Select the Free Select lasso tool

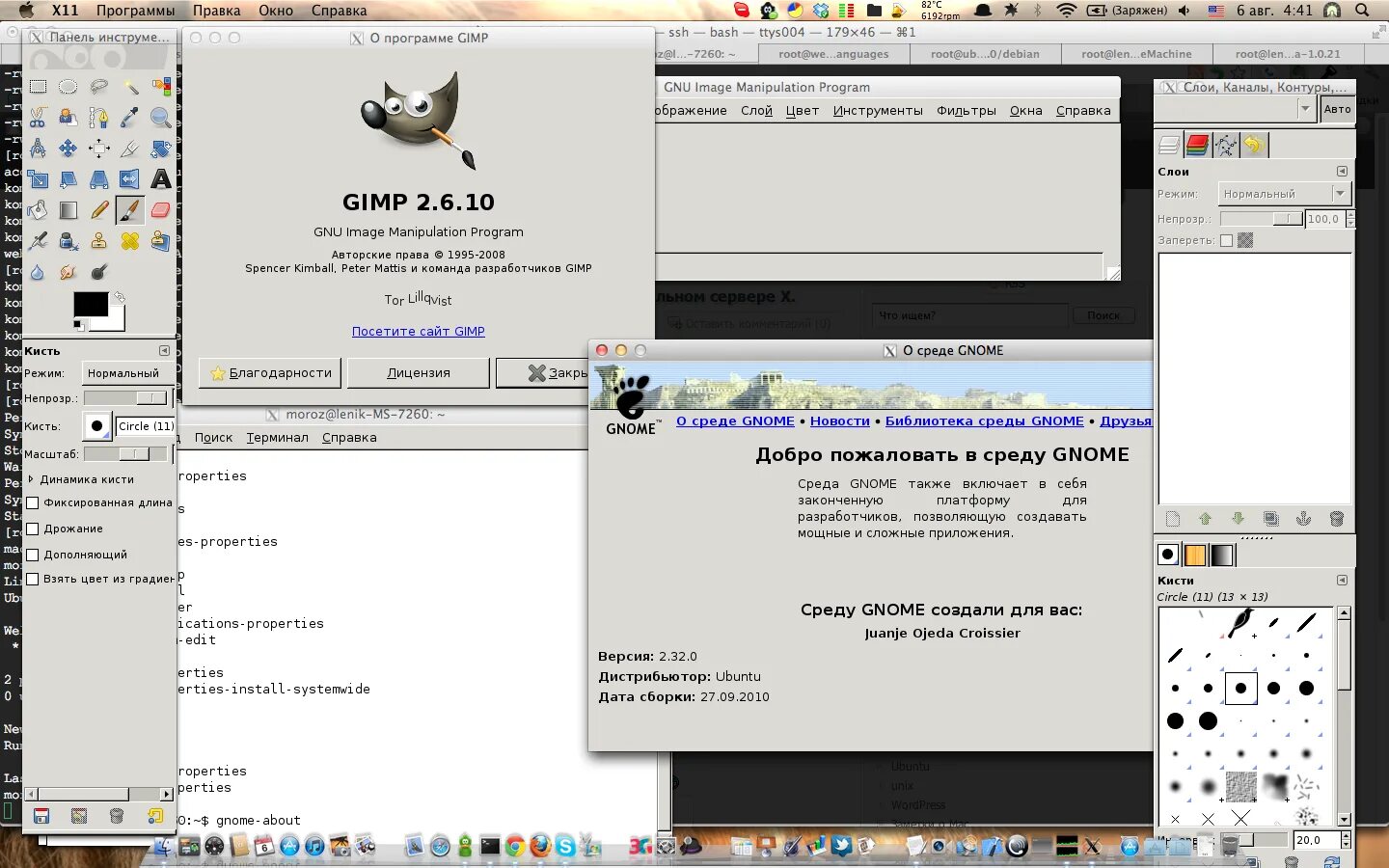(98, 87)
